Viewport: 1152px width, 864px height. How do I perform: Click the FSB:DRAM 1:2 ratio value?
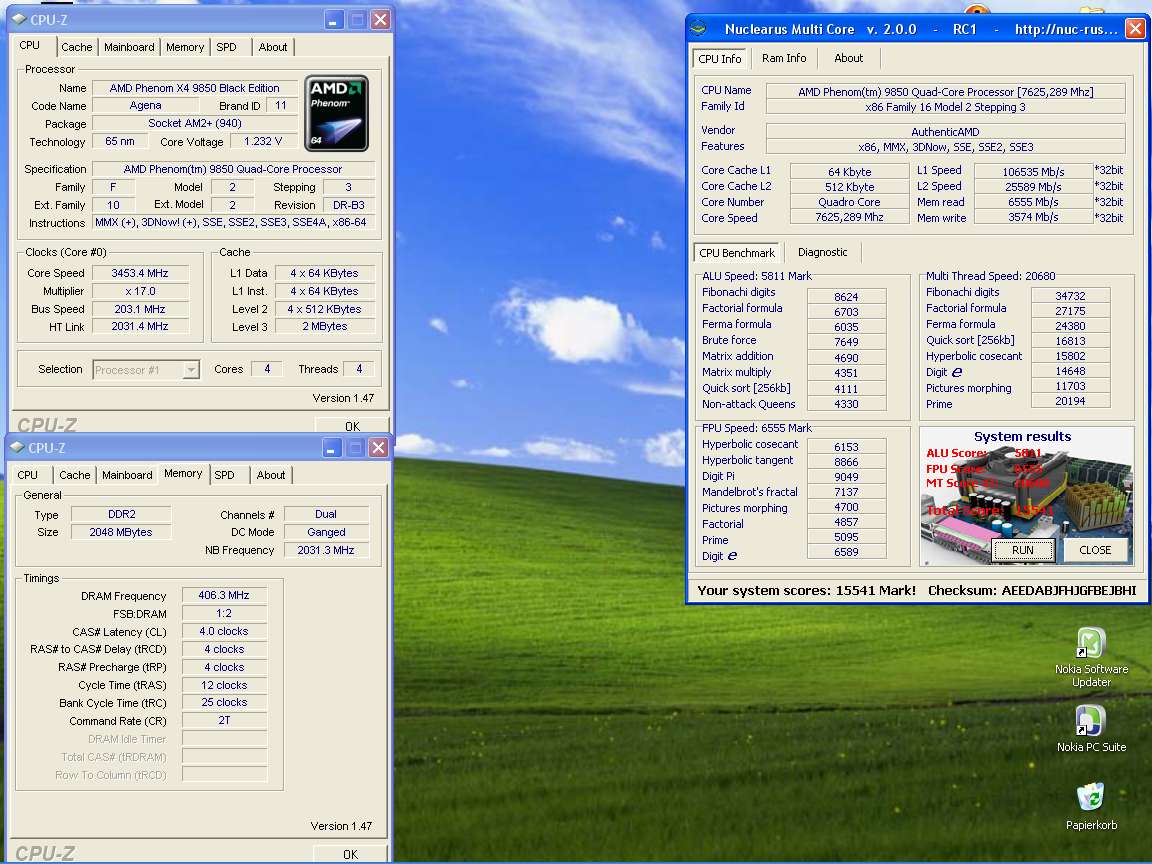pyautogui.click(x=224, y=613)
